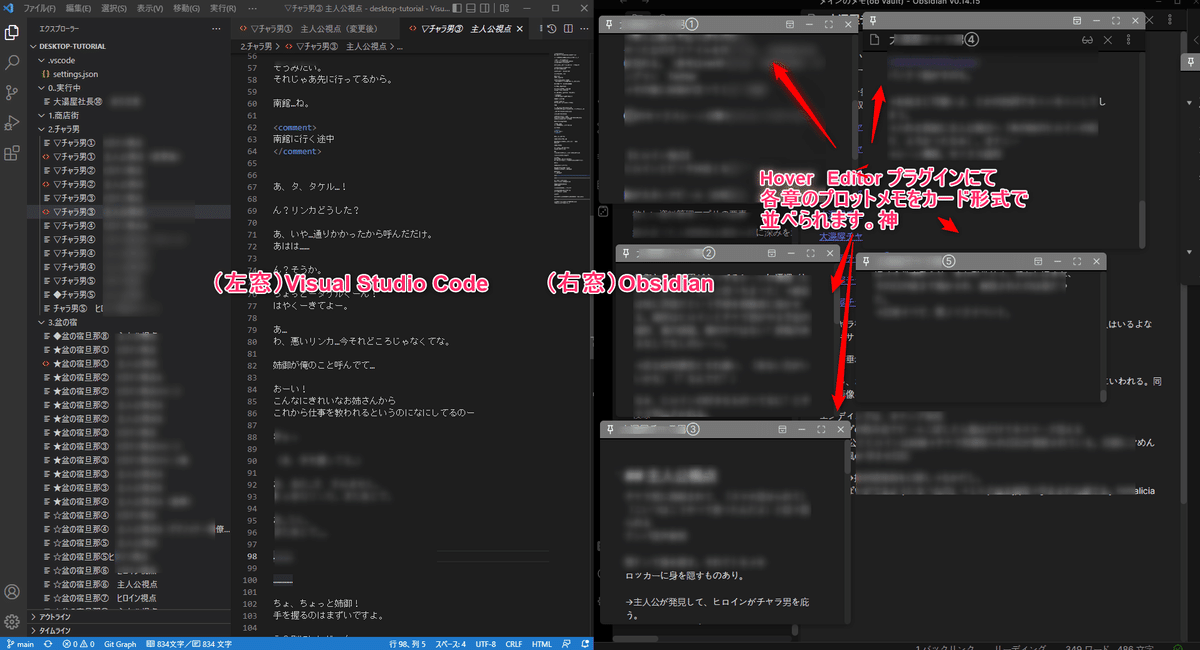The height and width of the screenshot is (650, 1200).
Task: Collapse the .vscode folder
Action: click(x=55, y=60)
